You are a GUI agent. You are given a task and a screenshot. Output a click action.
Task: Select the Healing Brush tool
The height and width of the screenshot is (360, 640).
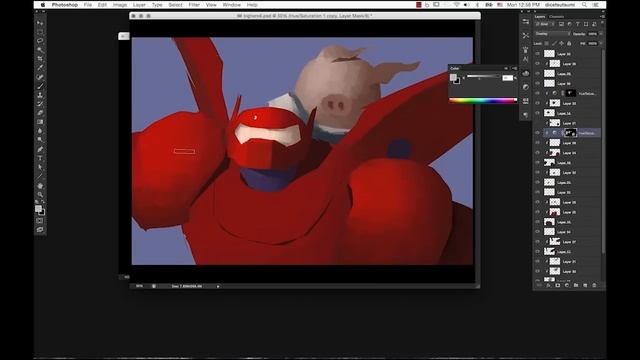point(40,77)
